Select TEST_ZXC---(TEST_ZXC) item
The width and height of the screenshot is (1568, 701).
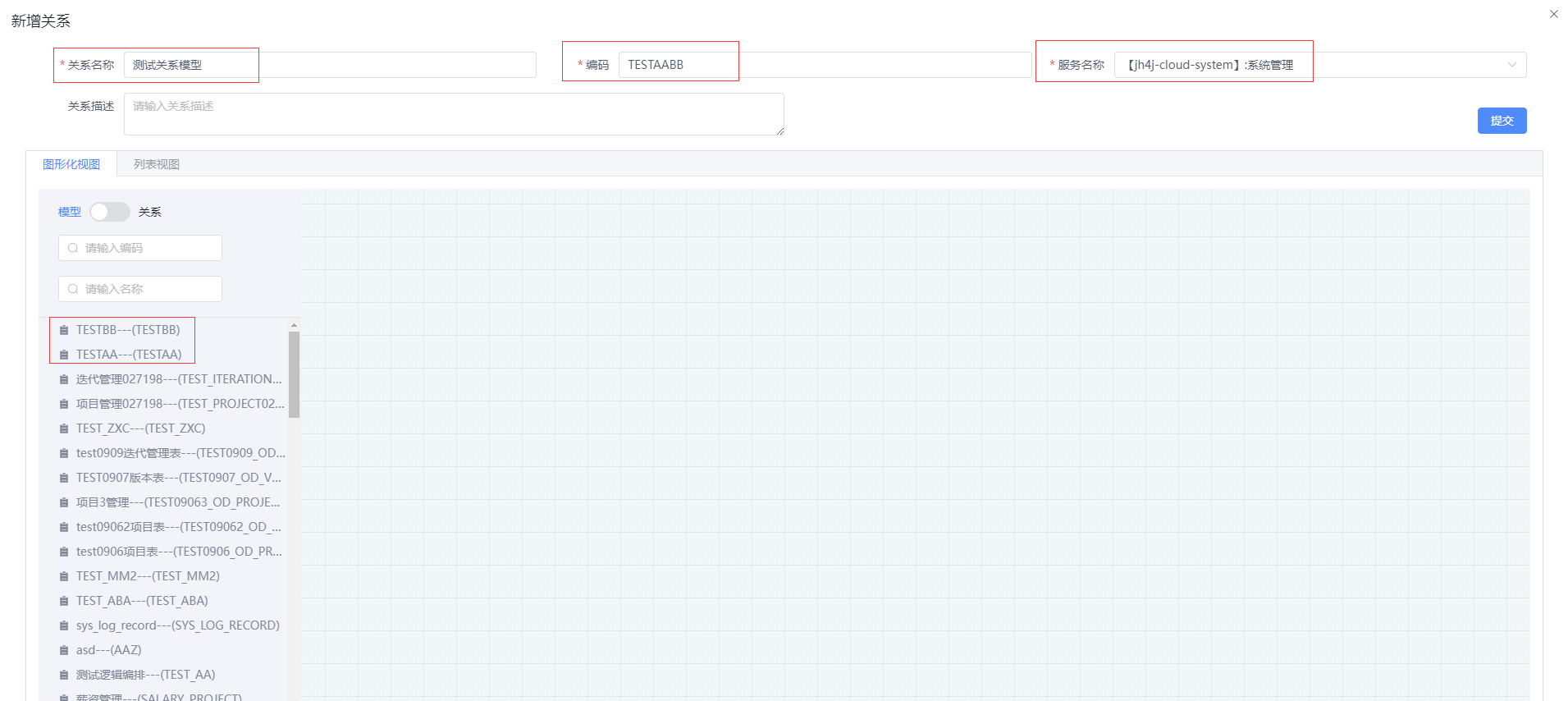click(x=141, y=428)
